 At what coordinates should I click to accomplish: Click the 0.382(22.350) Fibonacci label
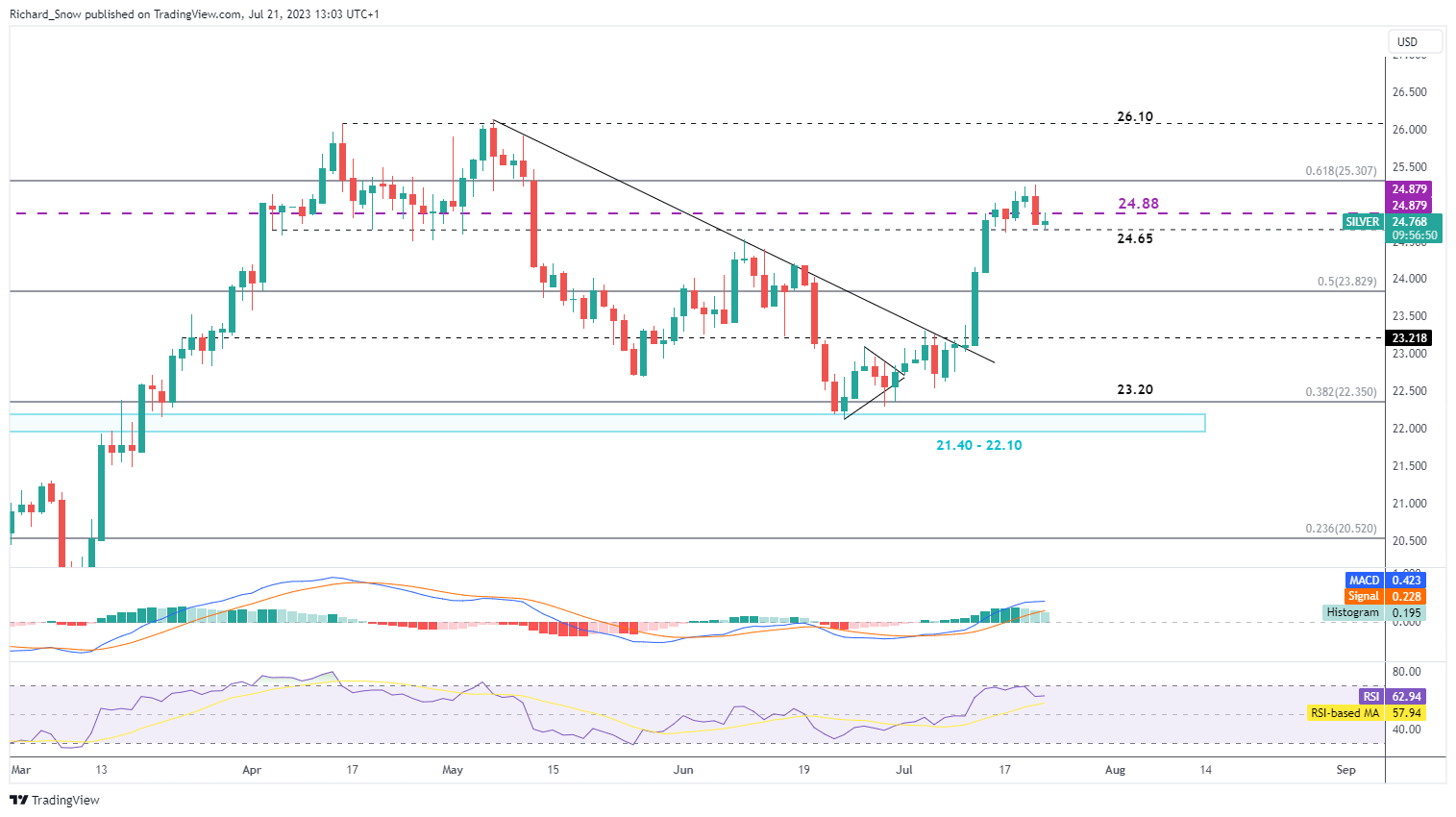point(1341,392)
